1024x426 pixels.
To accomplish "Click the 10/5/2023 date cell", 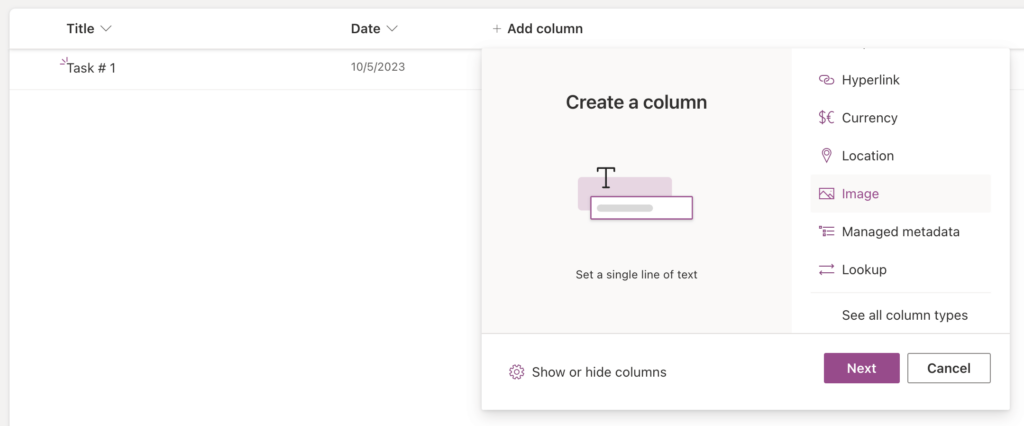I will point(377,67).
